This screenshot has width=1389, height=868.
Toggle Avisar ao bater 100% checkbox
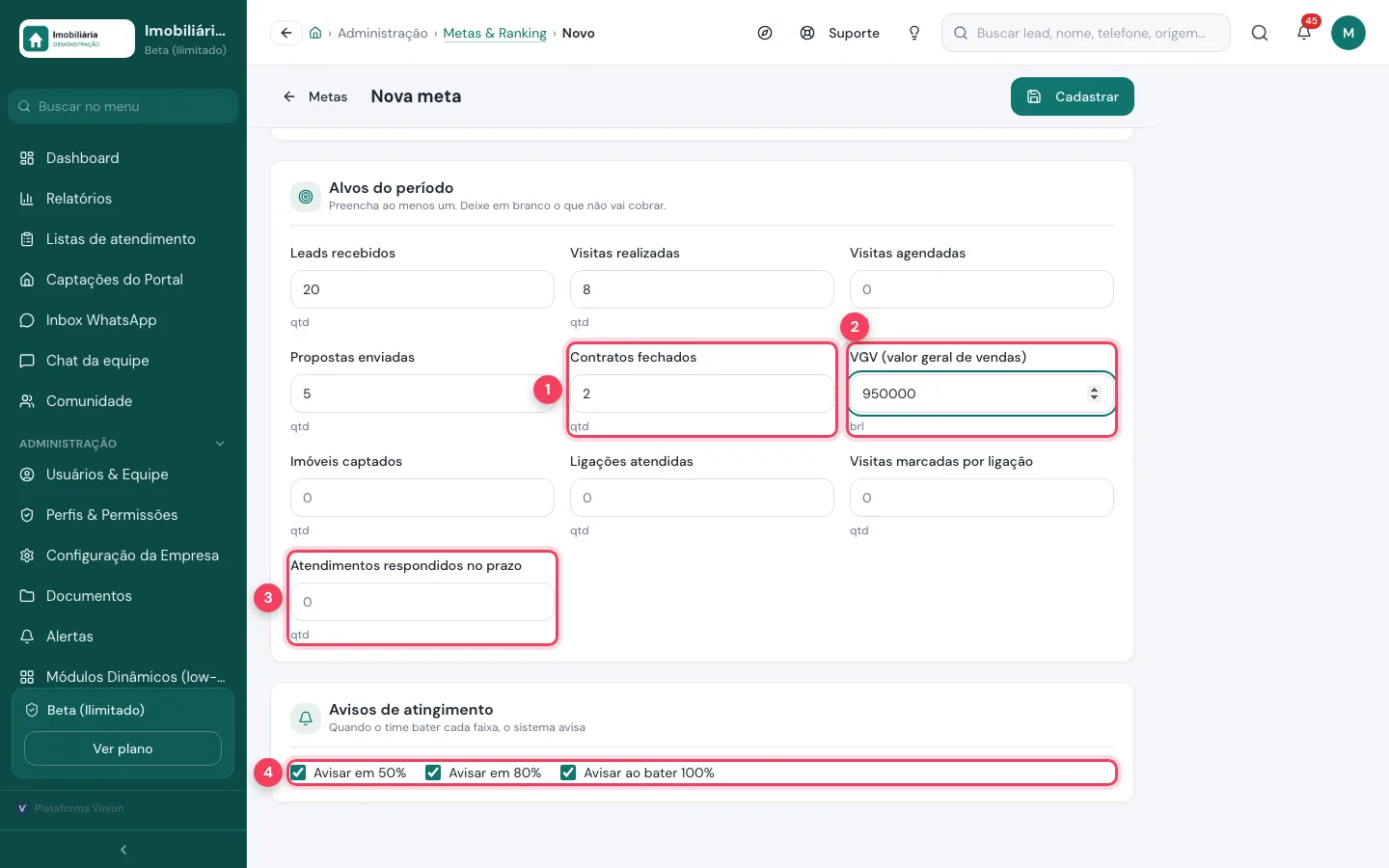tap(568, 773)
